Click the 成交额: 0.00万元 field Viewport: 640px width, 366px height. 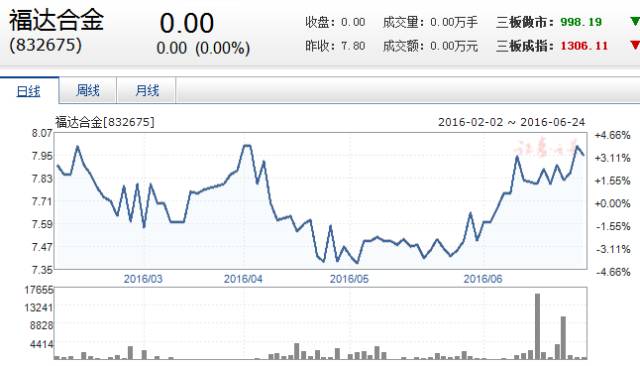coord(430,46)
